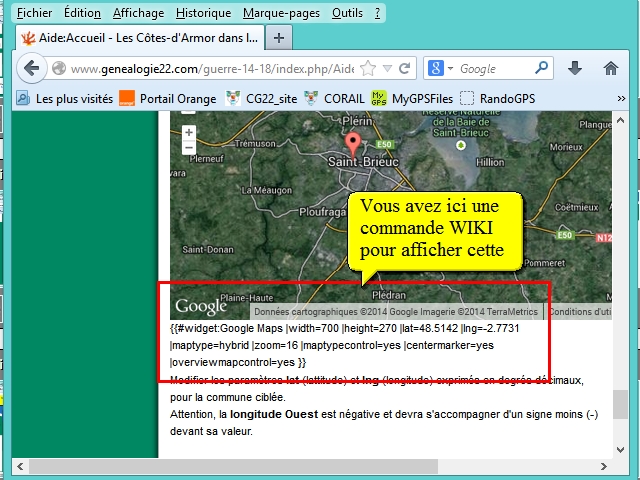This screenshot has height=480, width=640.
Task: Open the MyGPSFiles bookmark
Action: 412,99
